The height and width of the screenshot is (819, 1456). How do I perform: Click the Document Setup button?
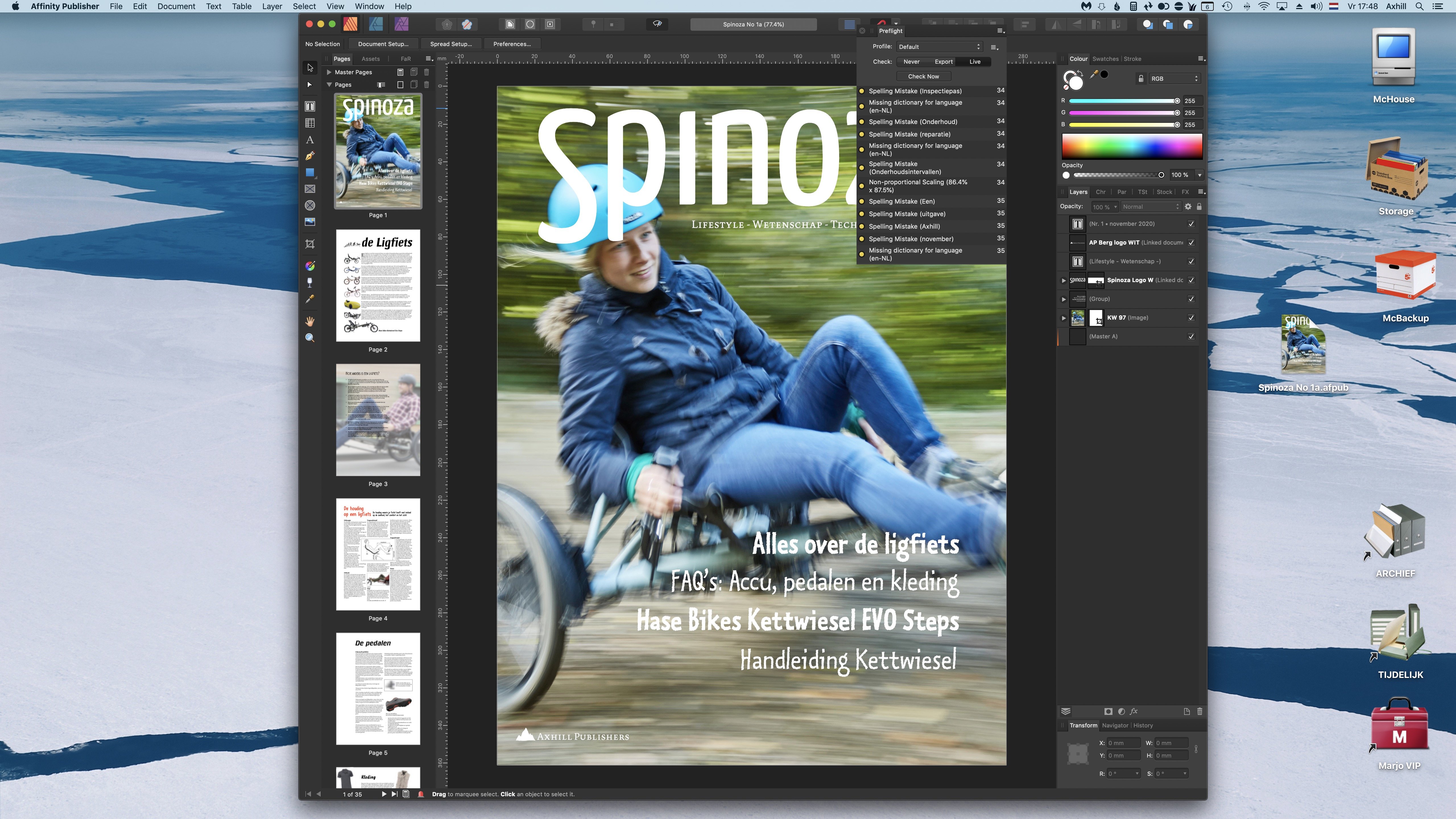[383, 44]
